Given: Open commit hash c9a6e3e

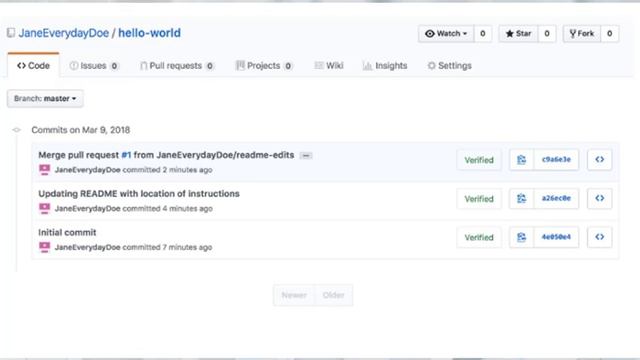Looking at the screenshot, I should coord(556,160).
